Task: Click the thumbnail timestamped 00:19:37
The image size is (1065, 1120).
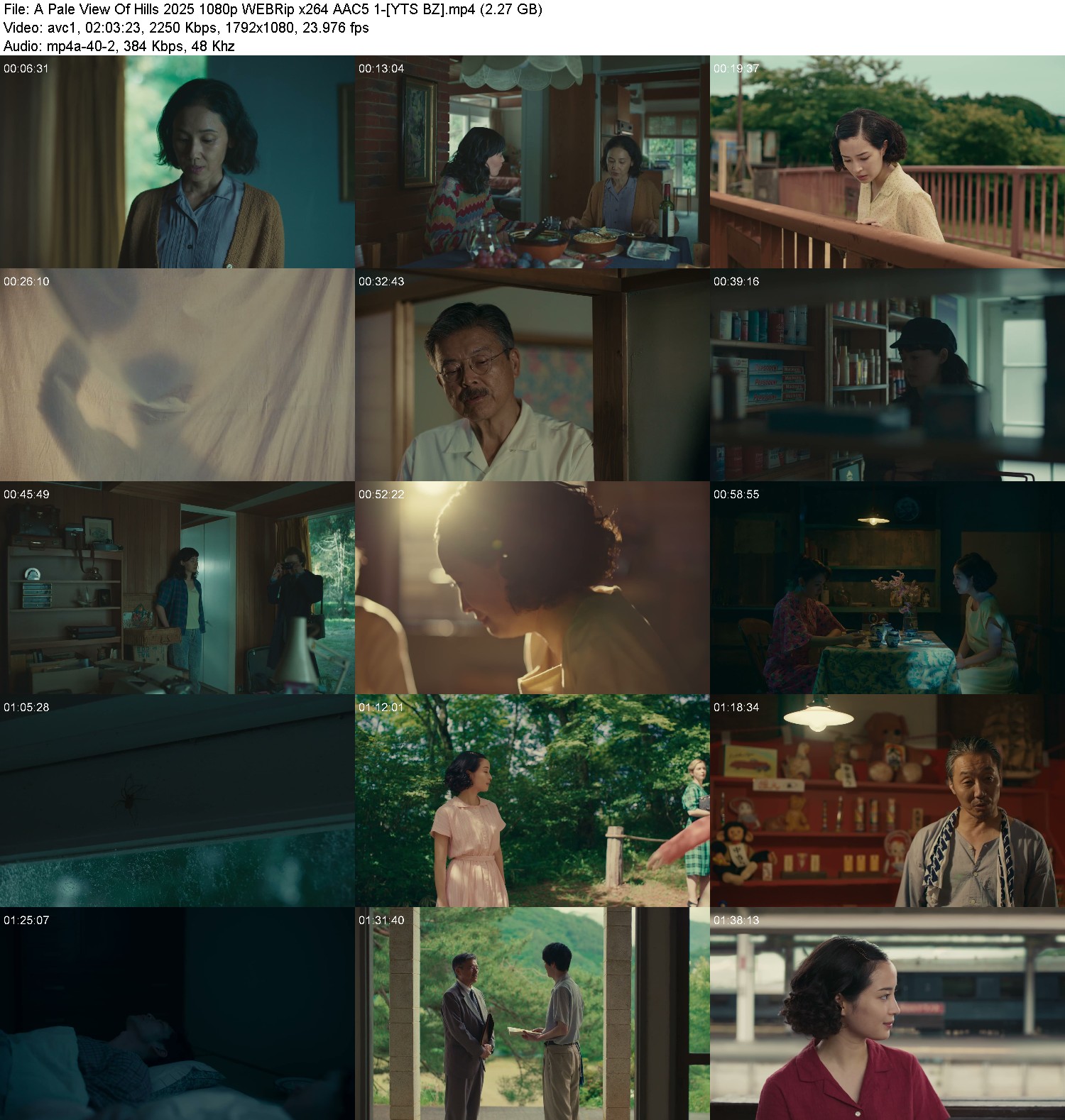Action: pyautogui.click(x=887, y=162)
